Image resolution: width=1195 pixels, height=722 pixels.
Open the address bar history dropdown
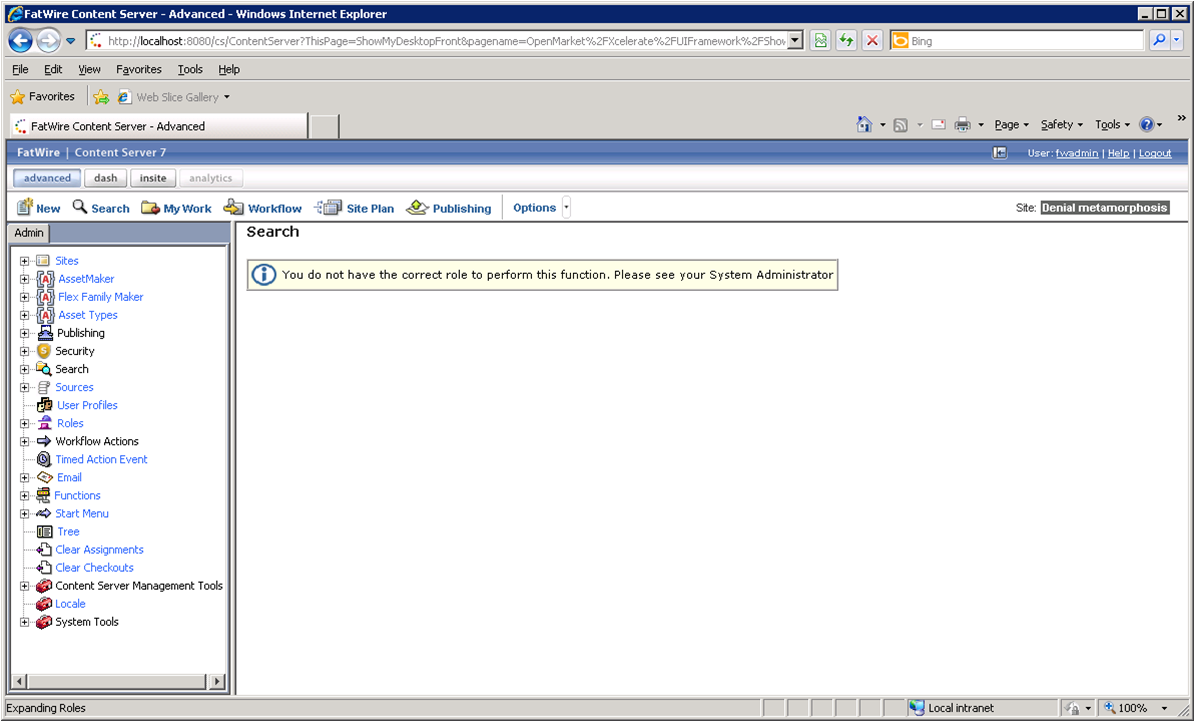[x=796, y=40]
